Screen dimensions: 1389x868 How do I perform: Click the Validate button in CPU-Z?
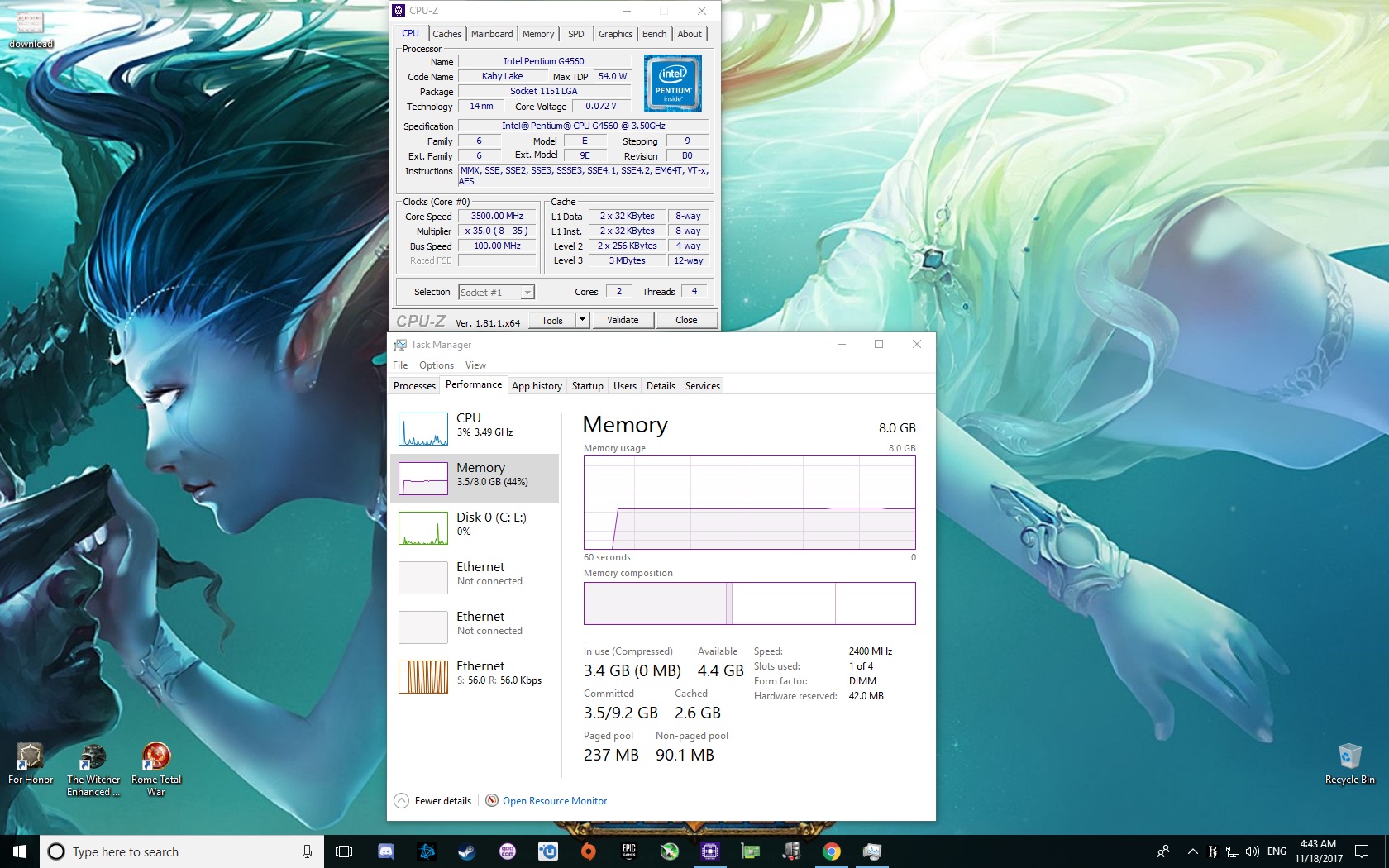click(623, 320)
